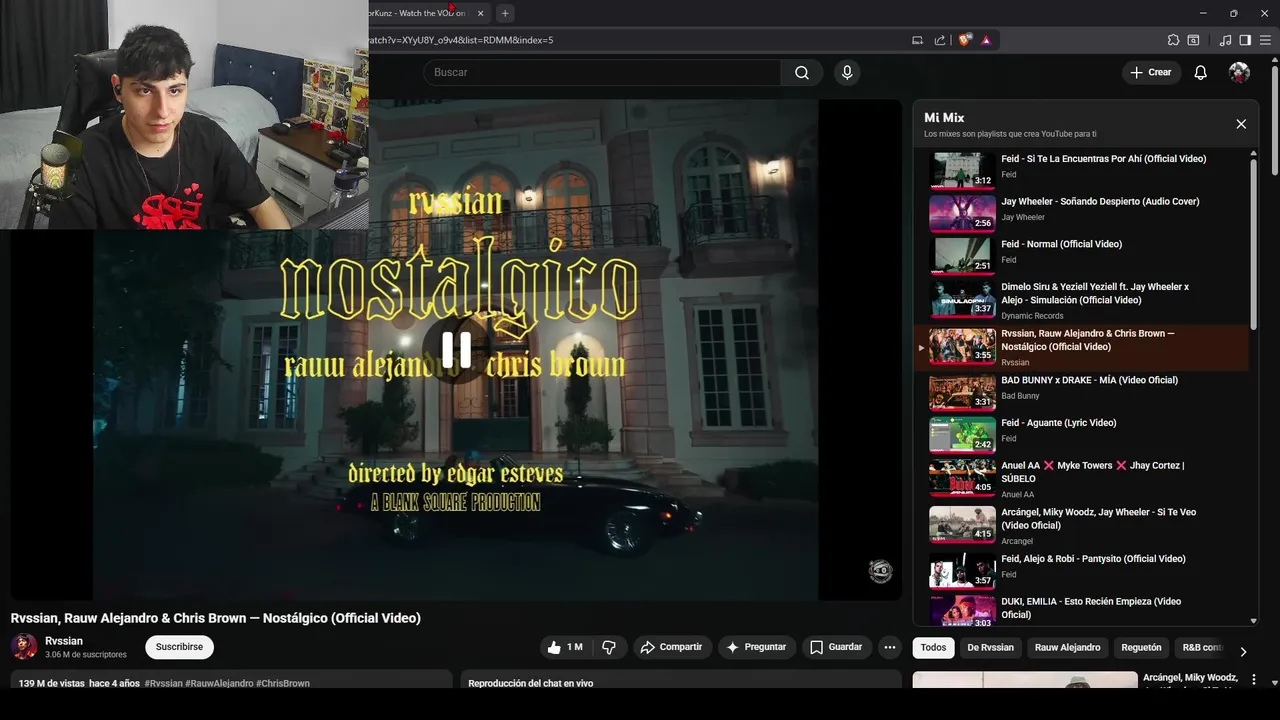
Task: Open Rvssian channel name link
Action: click(x=64, y=641)
